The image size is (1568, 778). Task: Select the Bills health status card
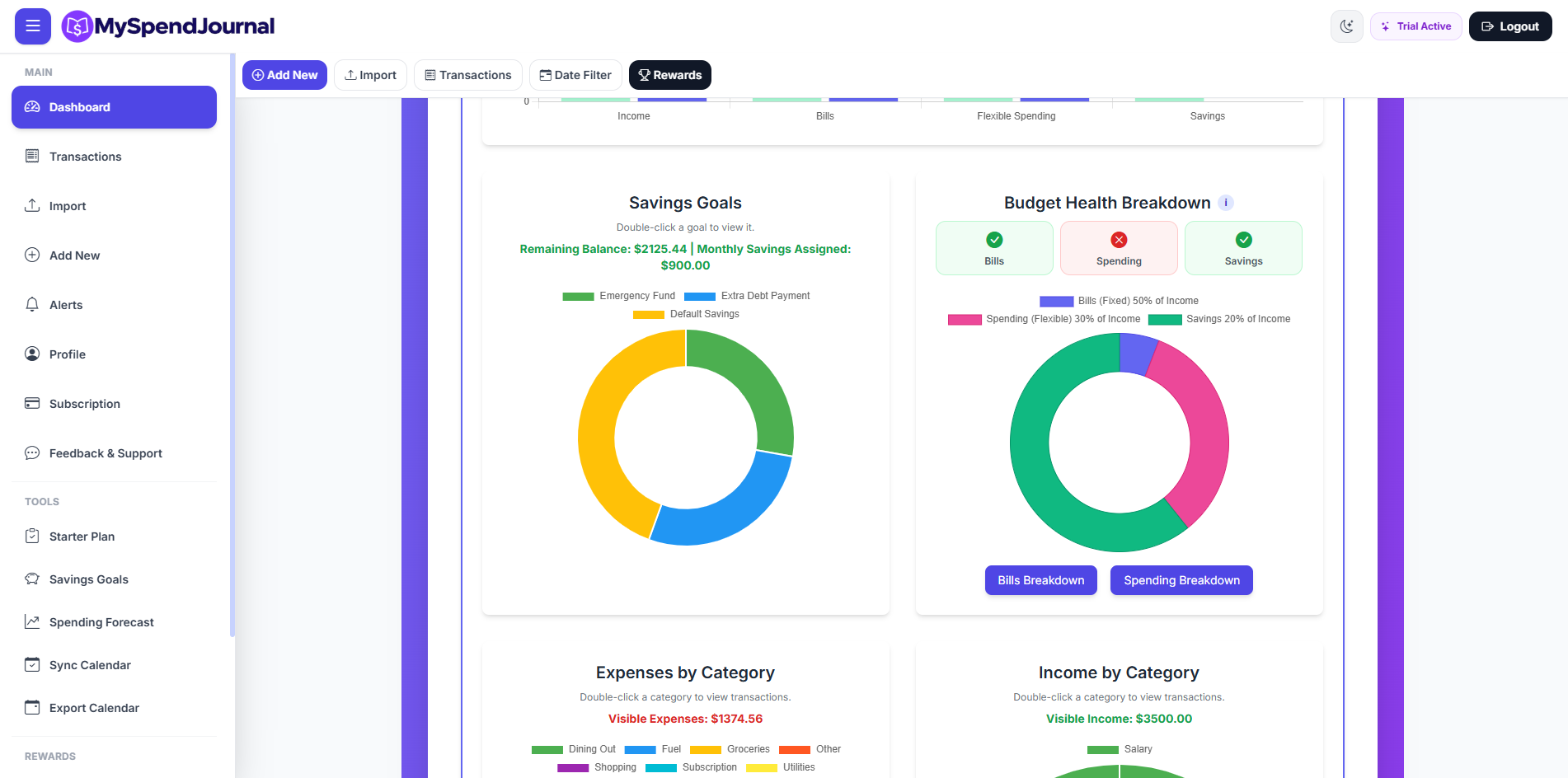point(994,248)
